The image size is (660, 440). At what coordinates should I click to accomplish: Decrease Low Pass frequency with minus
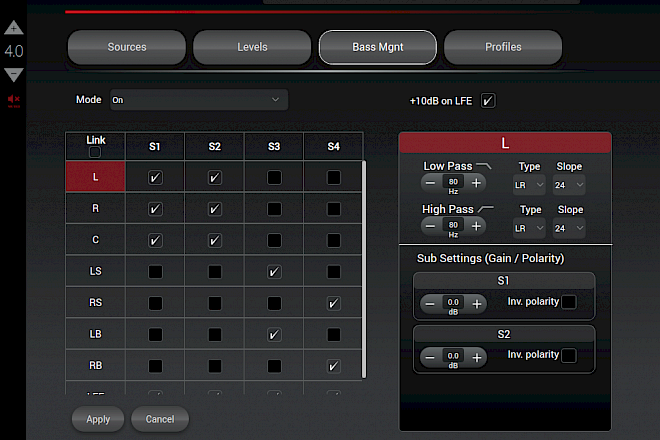430,183
